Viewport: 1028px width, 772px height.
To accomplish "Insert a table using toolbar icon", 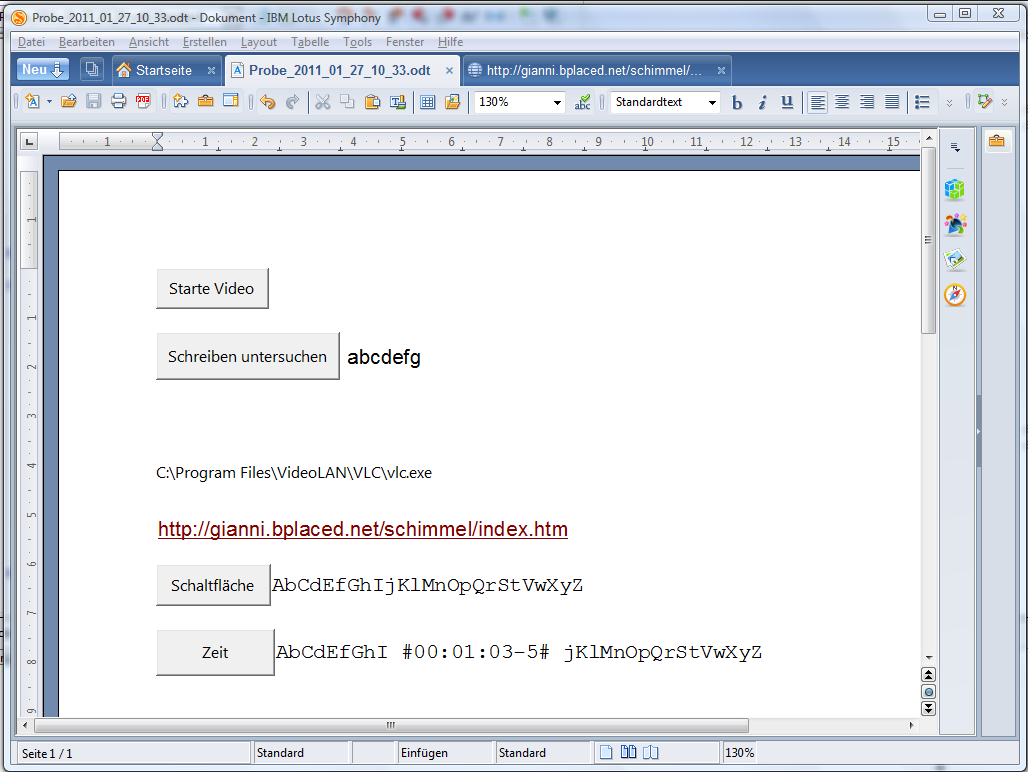I will (x=427, y=102).
